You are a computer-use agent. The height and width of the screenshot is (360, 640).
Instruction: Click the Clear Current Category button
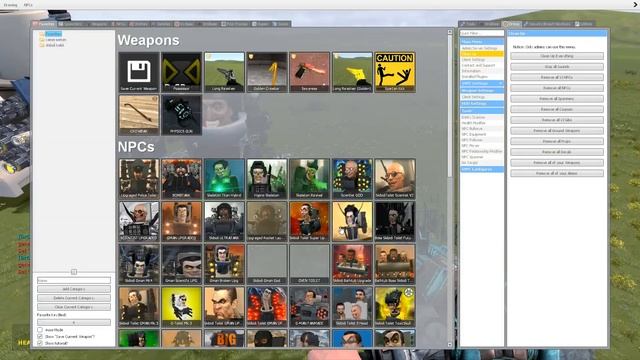74,307
